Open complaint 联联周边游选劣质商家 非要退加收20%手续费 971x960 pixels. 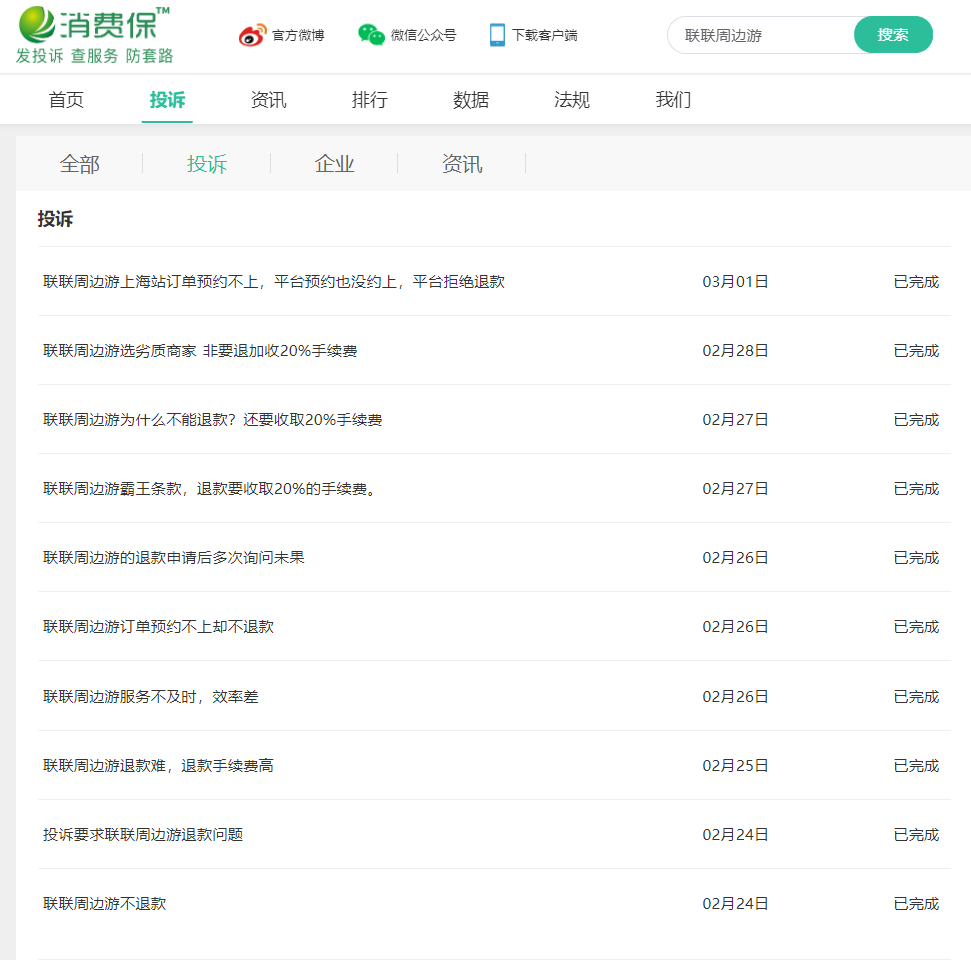pyautogui.click(x=200, y=351)
